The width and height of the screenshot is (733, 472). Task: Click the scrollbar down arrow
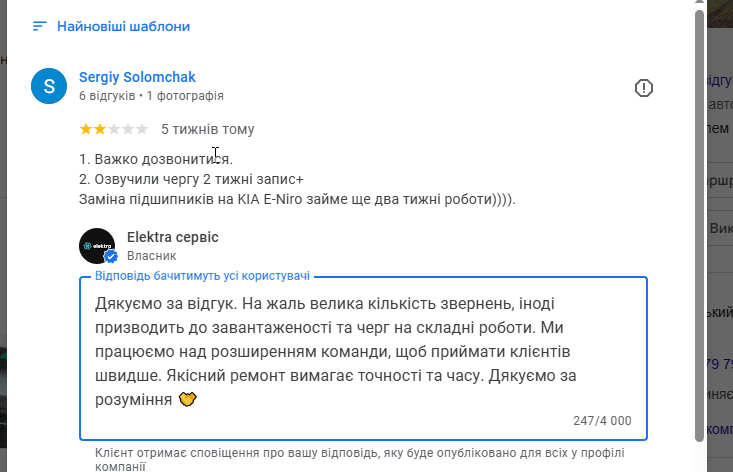(699, 465)
